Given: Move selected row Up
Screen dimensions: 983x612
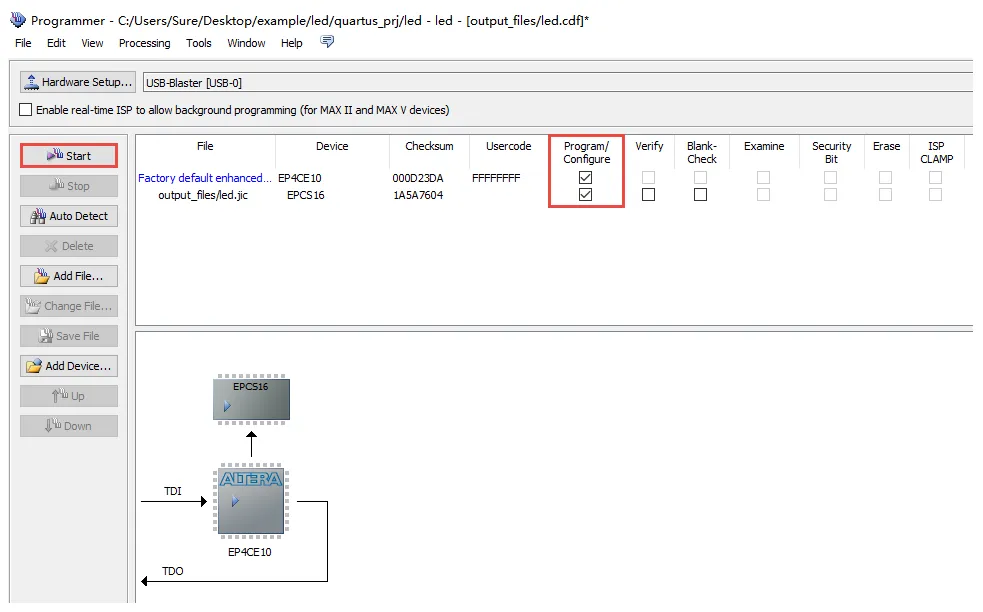Looking at the screenshot, I should point(69,396).
